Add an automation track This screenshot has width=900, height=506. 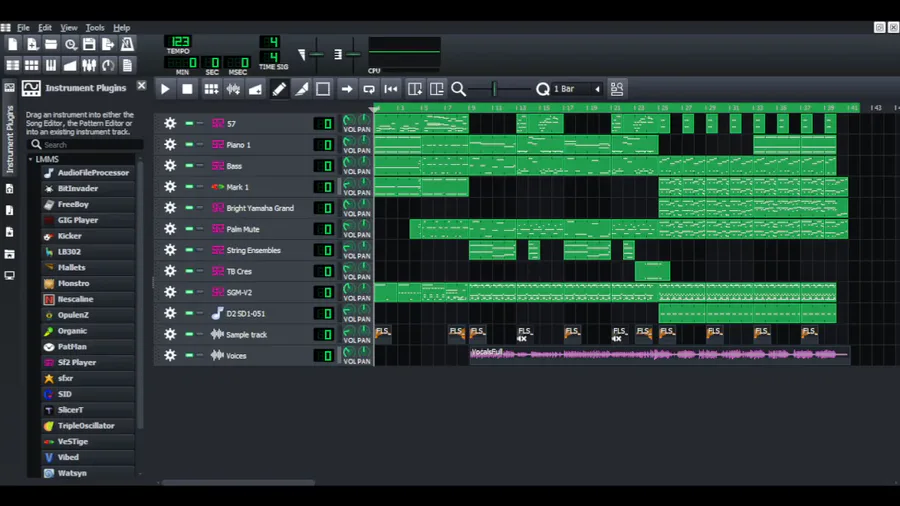256,89
